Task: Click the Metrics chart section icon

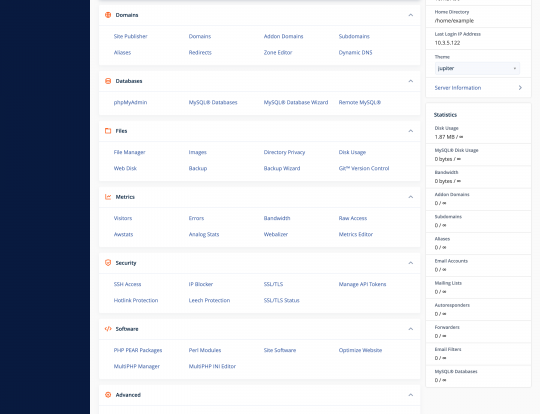Action: (108, 197)
